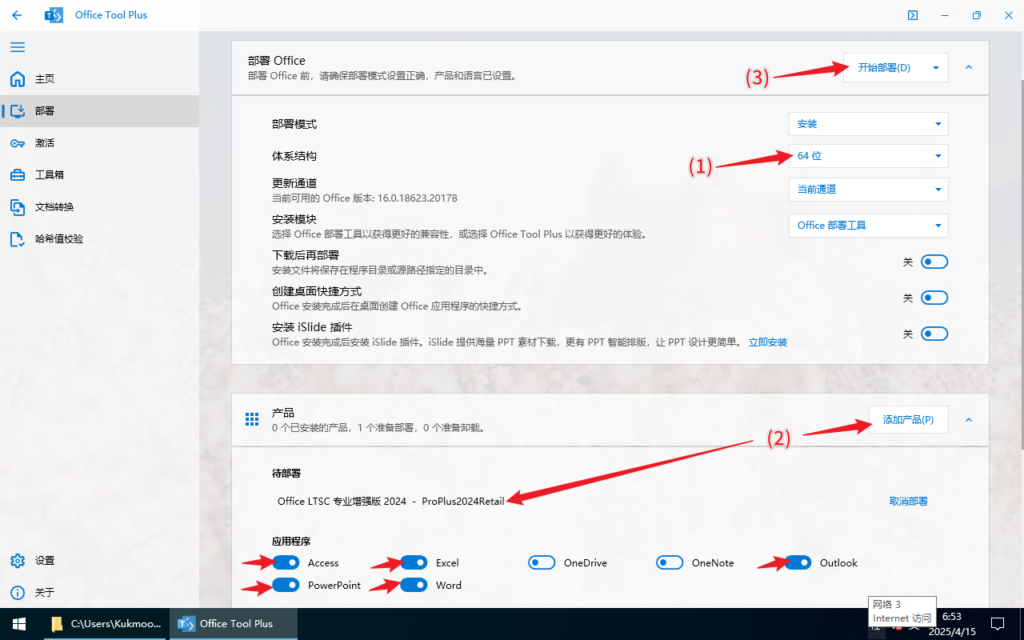The width and height of the screenshot is (1024, 640).
Task: Open the command box icon in title bar
Action: [912, 15]
